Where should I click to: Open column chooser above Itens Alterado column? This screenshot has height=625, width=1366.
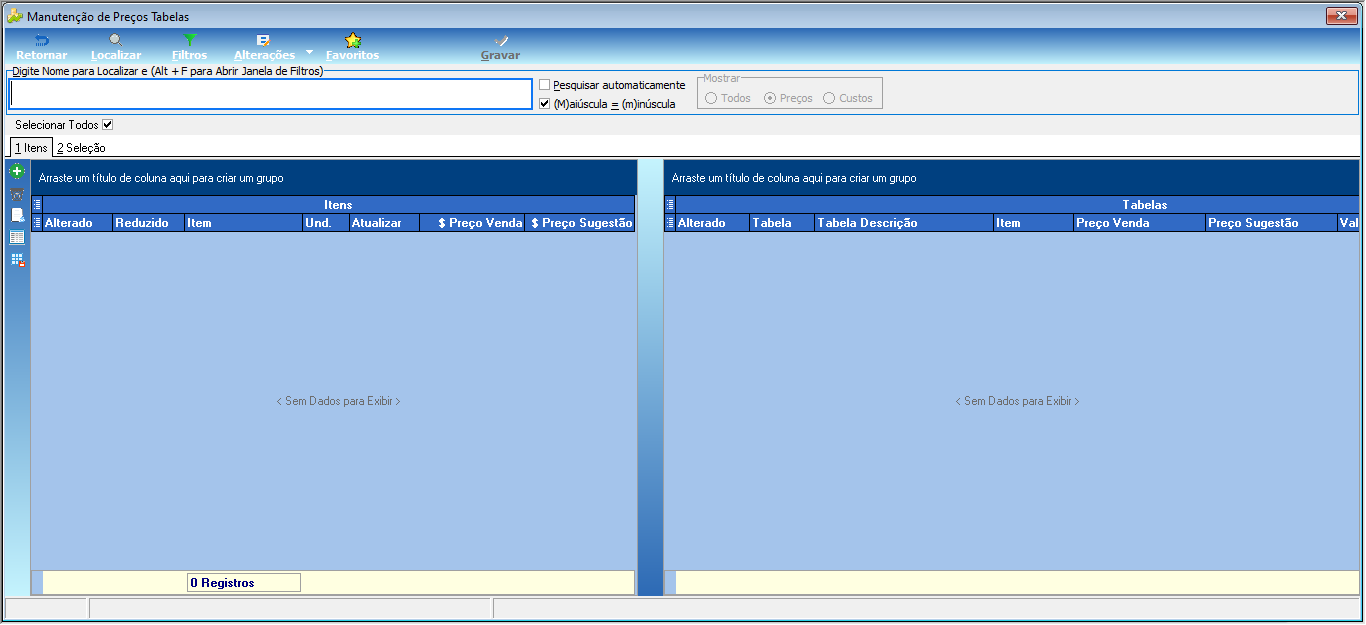(x=37, y=223)
